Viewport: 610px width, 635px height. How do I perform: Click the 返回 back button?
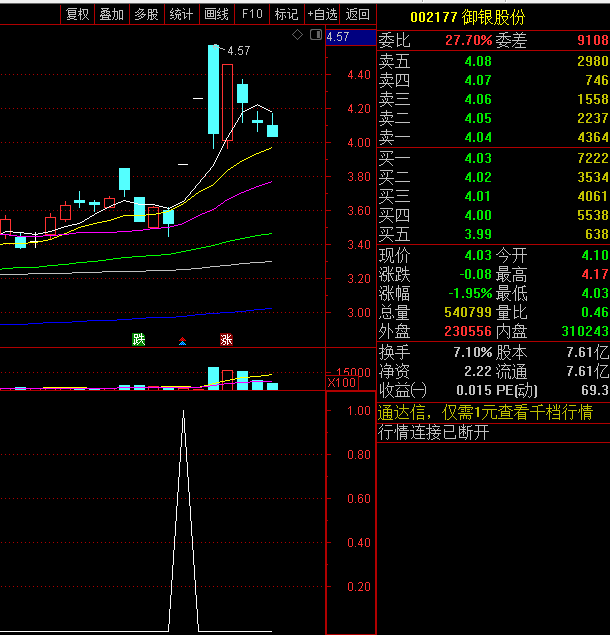point(358,15)
